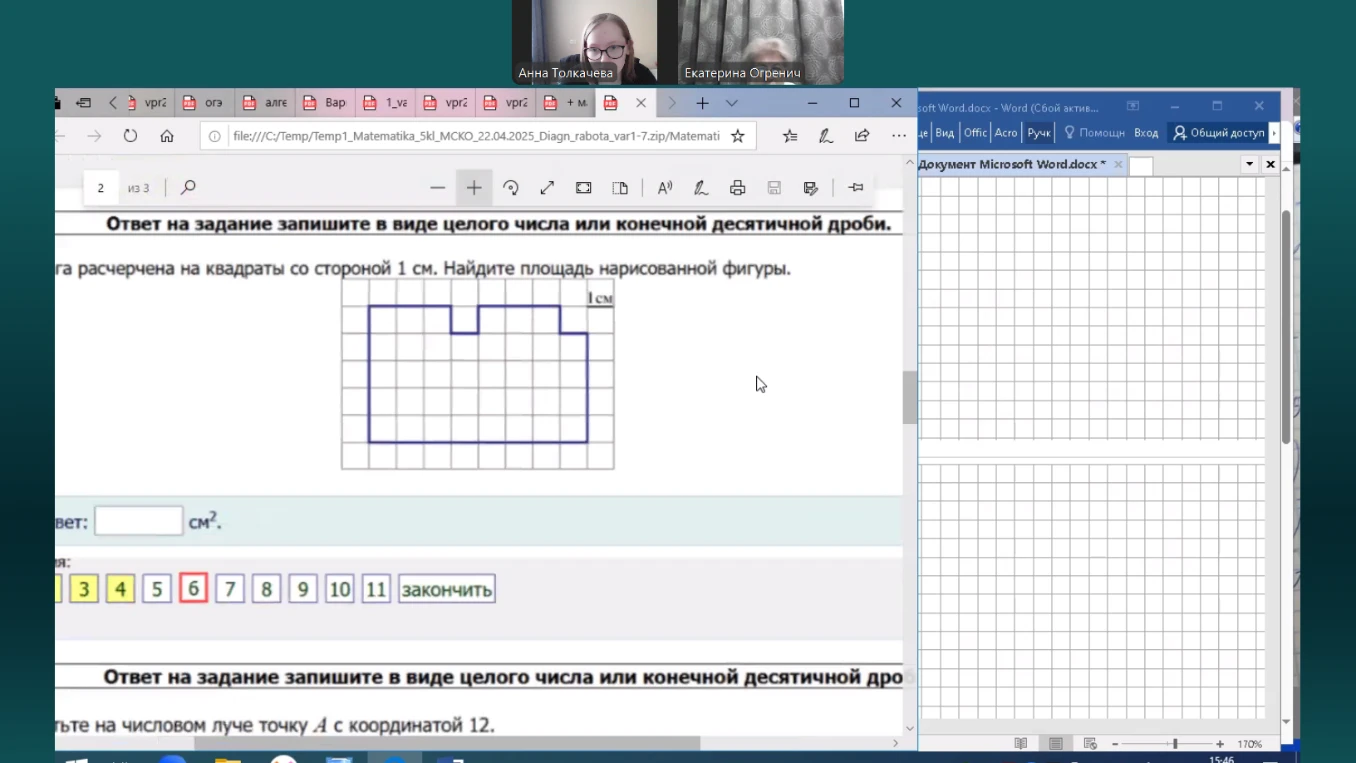Share this page from browser
The image size is (1356, 763).
pyautogui.click(x=862, y=136)
